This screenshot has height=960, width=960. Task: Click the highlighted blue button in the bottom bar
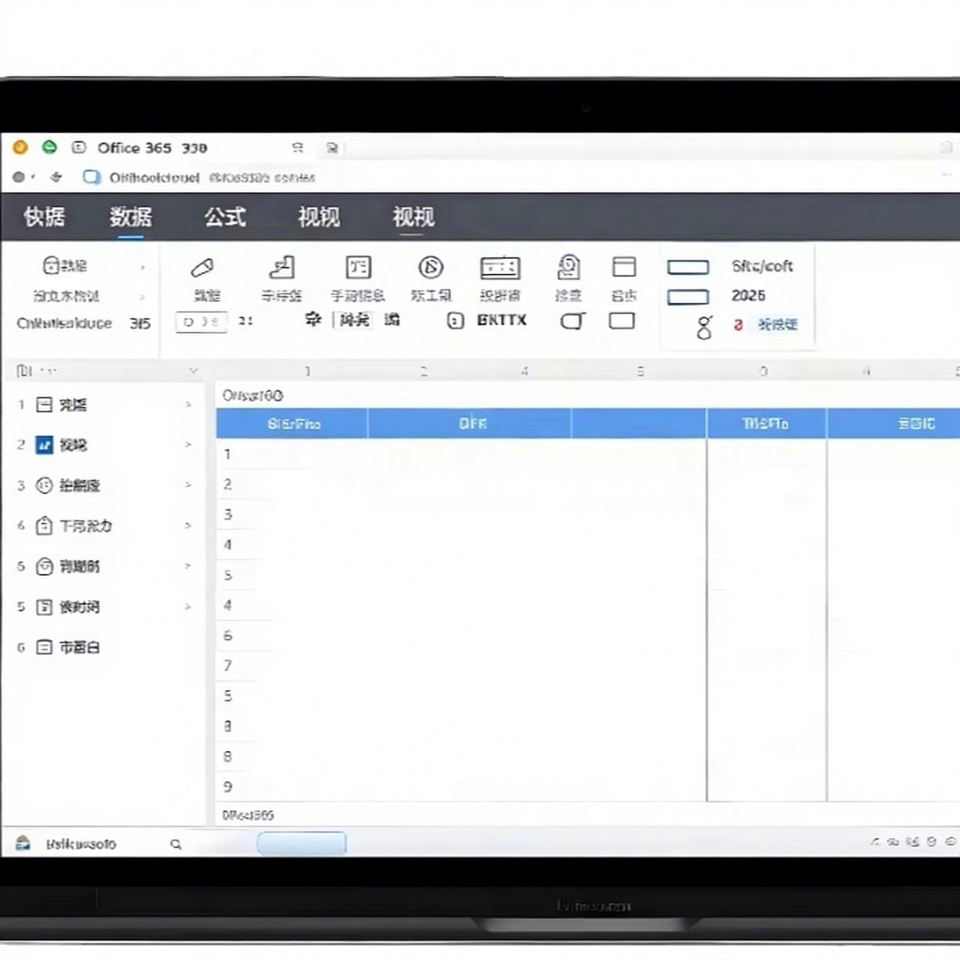[x=301, y=843]
